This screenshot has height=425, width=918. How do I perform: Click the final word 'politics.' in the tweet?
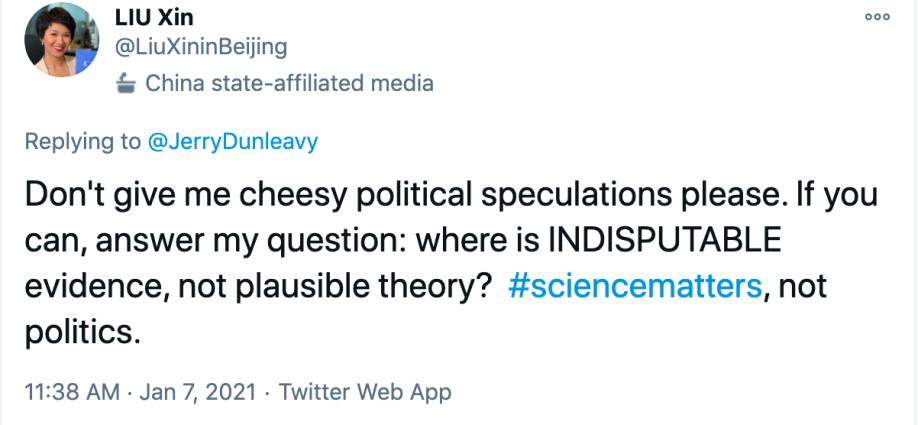click(x=80, y=332)
